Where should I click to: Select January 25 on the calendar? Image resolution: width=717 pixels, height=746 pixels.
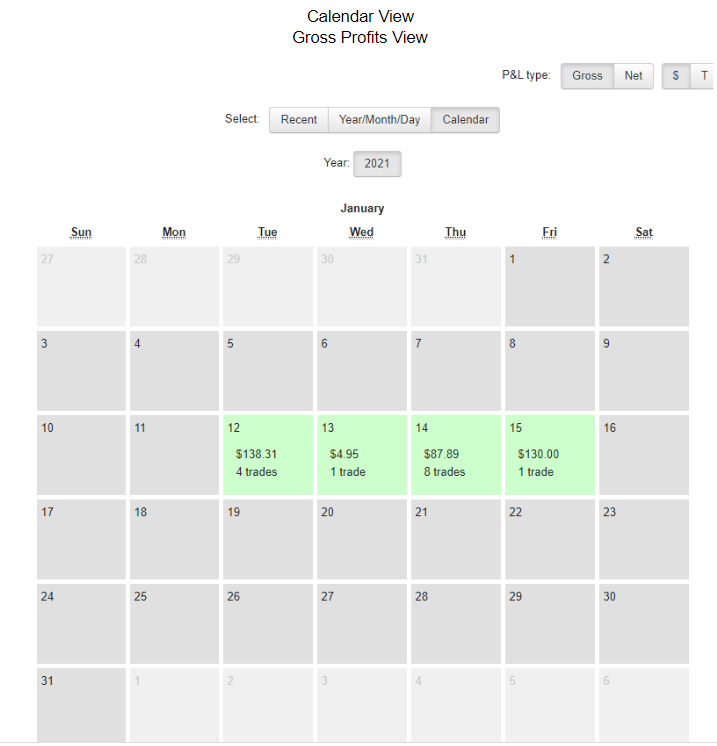[x=174, y=622]
